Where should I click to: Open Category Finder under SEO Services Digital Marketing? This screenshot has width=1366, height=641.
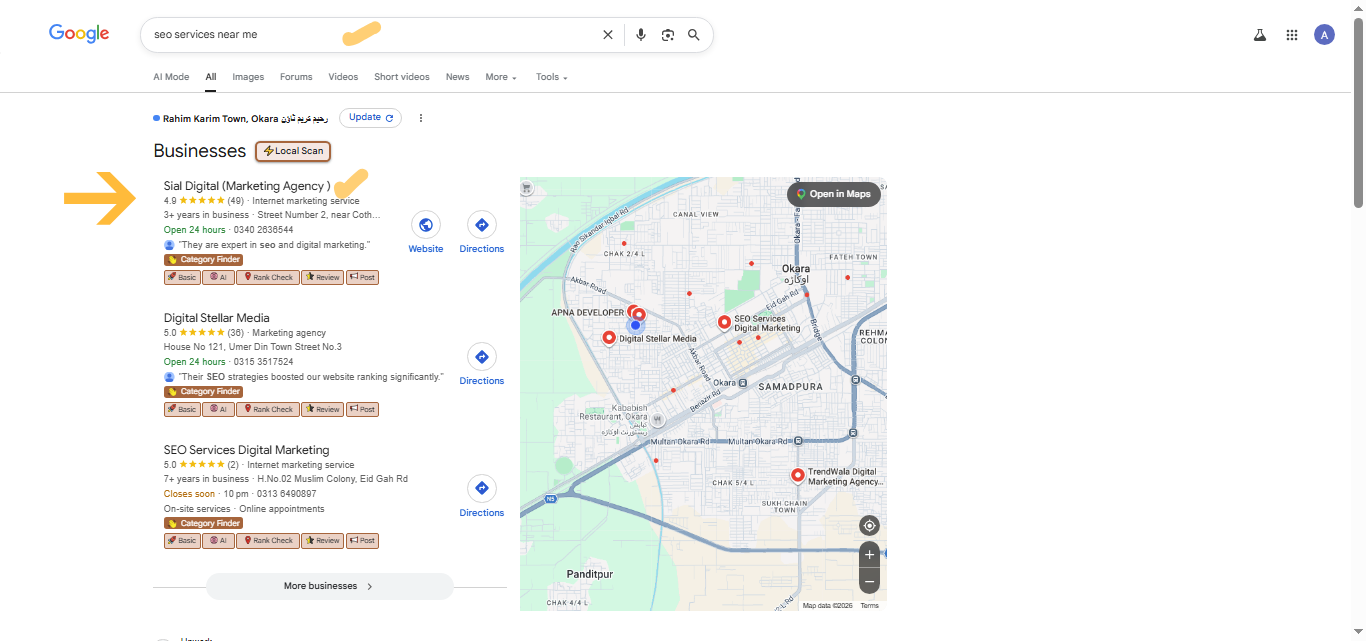(203, 523)
